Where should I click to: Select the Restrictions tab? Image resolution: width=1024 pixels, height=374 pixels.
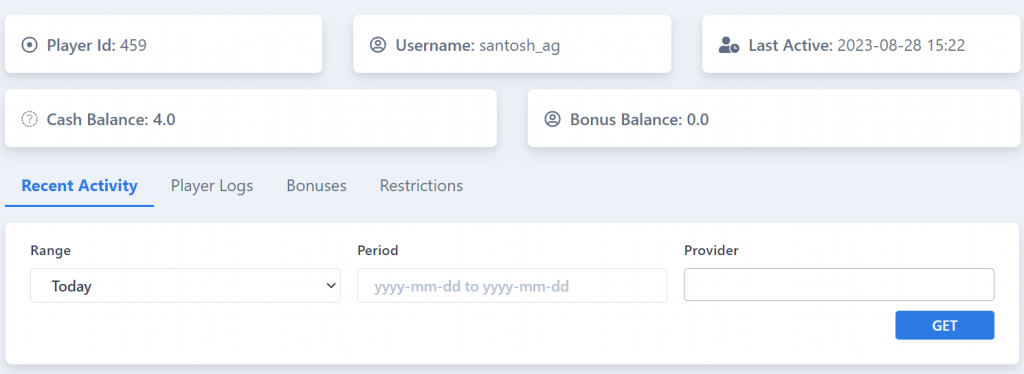click(421, 186)
